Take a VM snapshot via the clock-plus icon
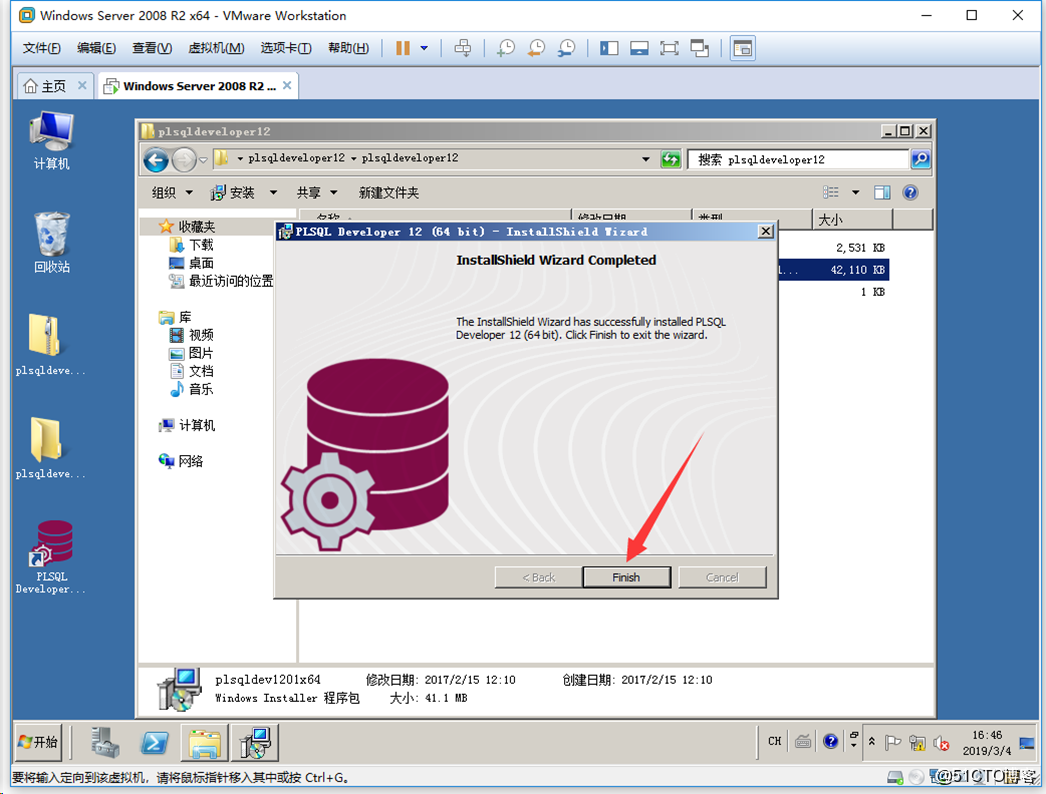Viewport: 1046px width, 794px height. point(506,48)
